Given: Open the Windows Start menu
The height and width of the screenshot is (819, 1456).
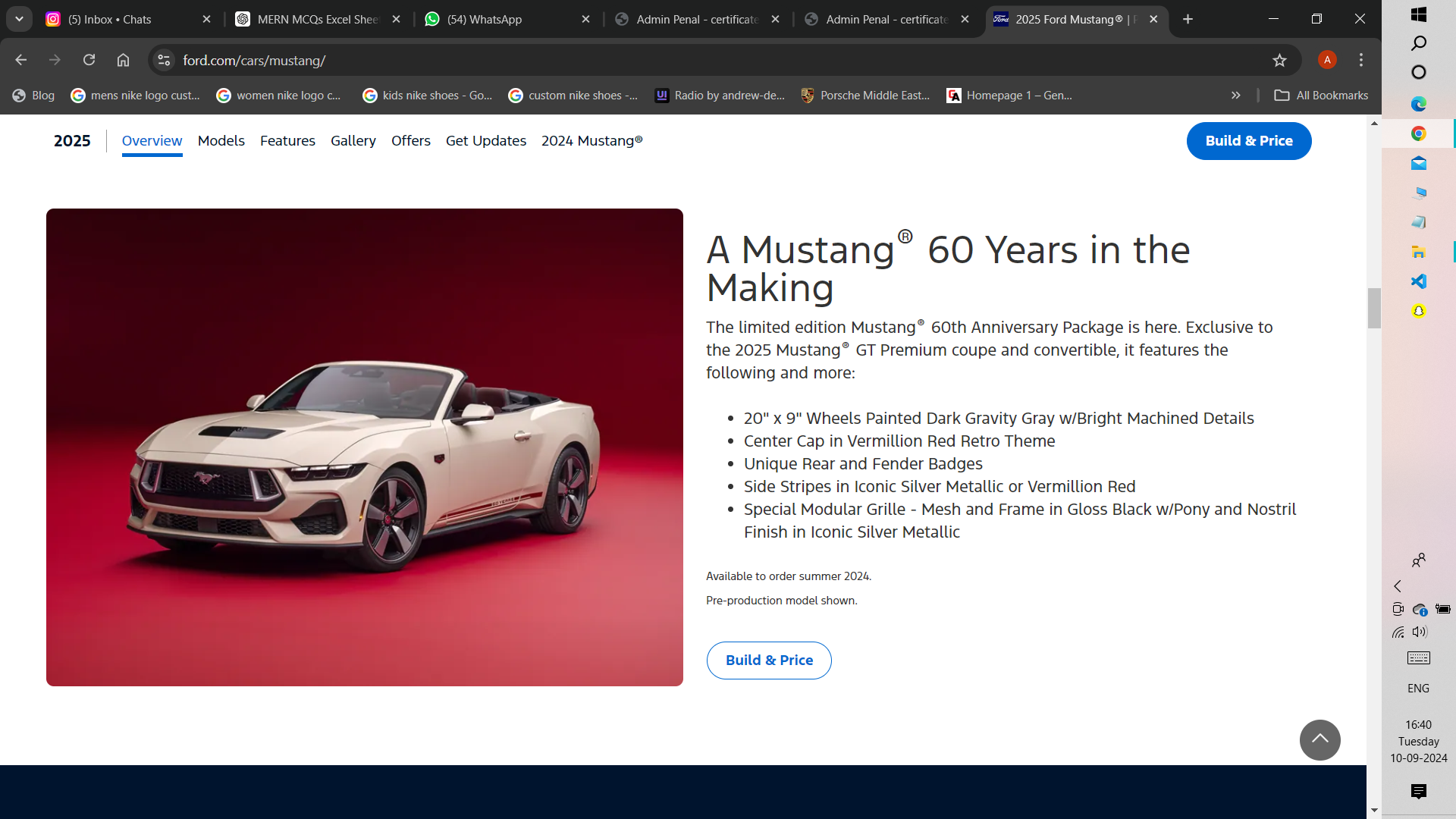Looking at the screenshot, I should (x=1419, y=14).
